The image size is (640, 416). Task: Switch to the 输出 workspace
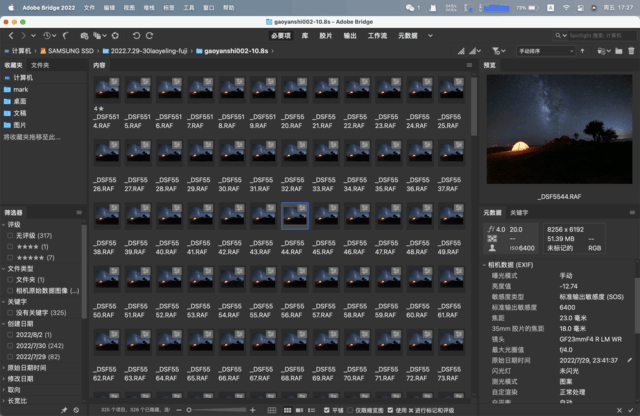tap(350, 36)
